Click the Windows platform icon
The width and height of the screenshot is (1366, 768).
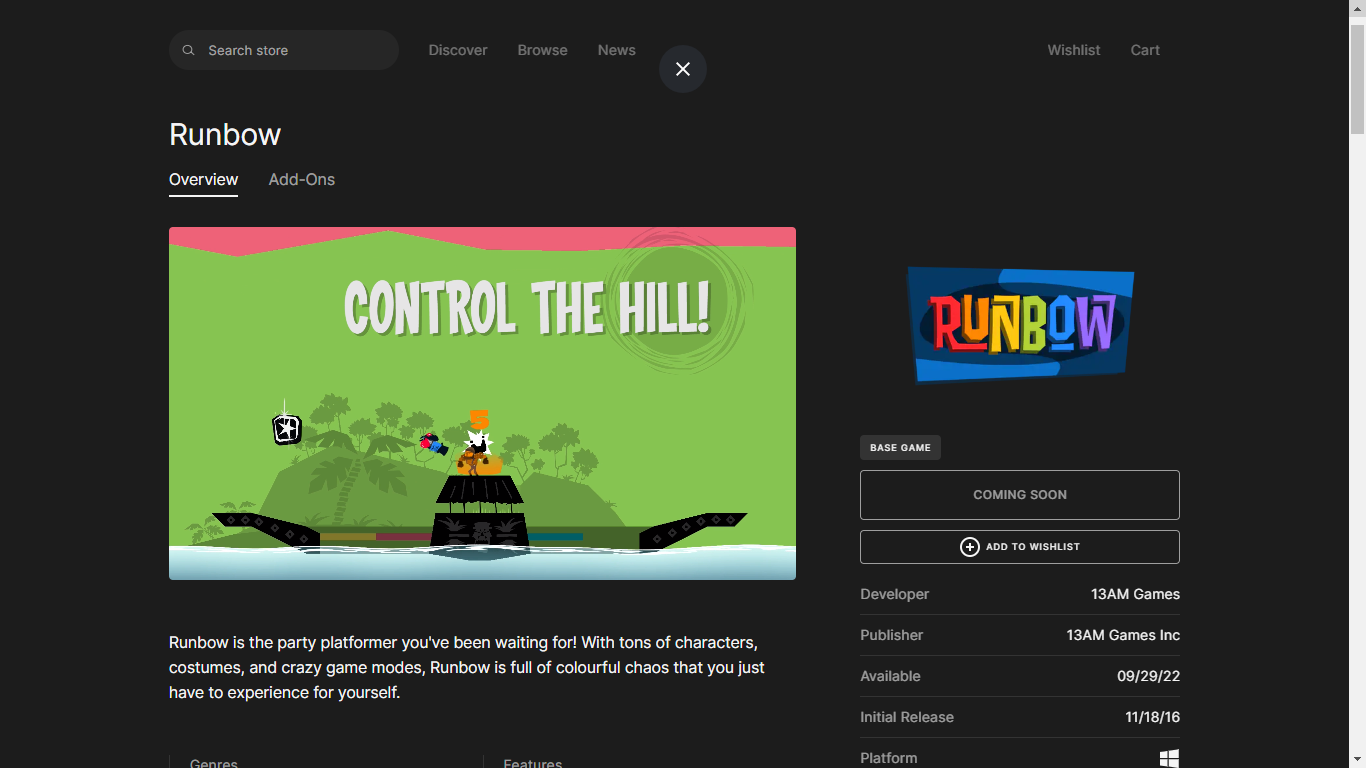(x=1169, y=758)
